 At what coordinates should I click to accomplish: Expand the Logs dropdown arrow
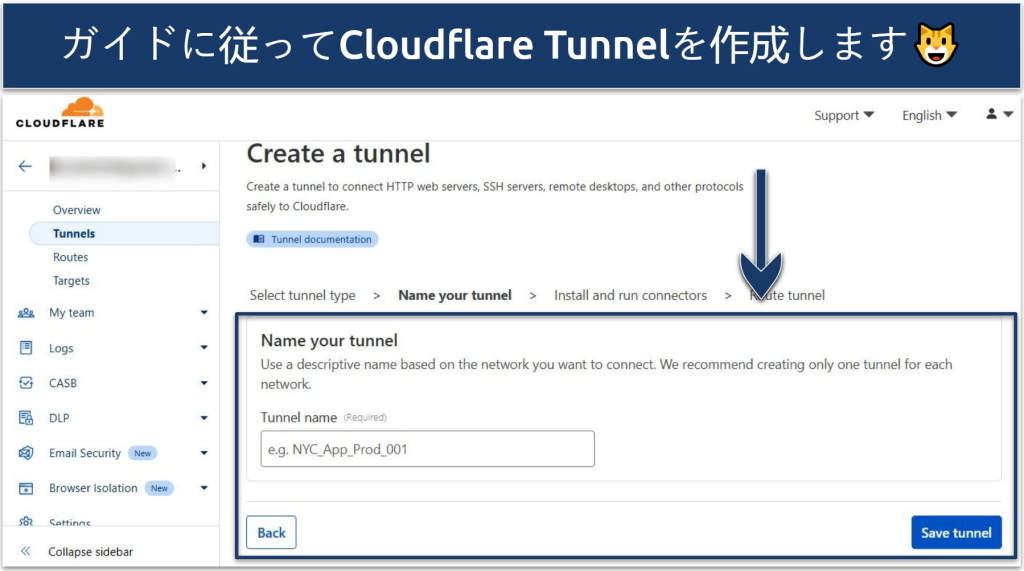pos(204,348)
